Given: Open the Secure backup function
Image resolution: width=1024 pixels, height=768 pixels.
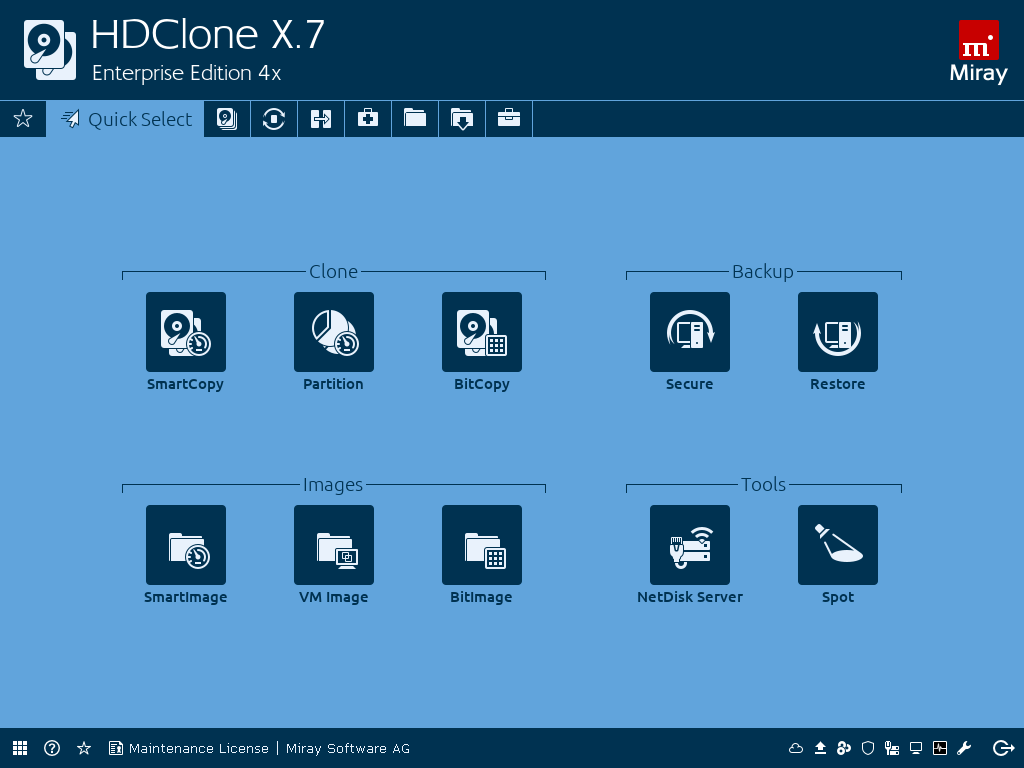Looking at the screenshot, I should point(689,332).
